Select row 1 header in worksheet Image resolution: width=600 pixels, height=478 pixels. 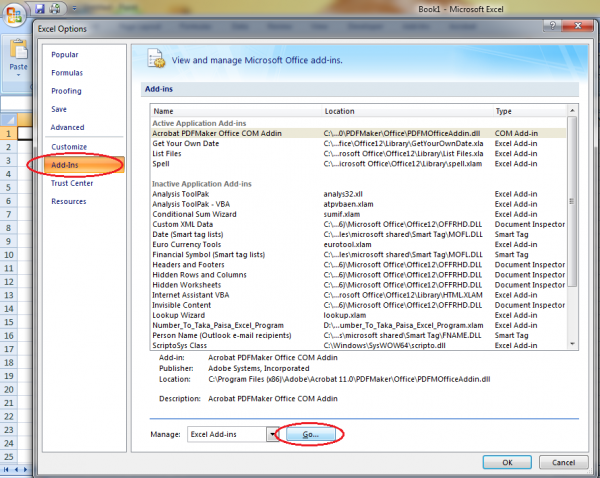[8, 134]
